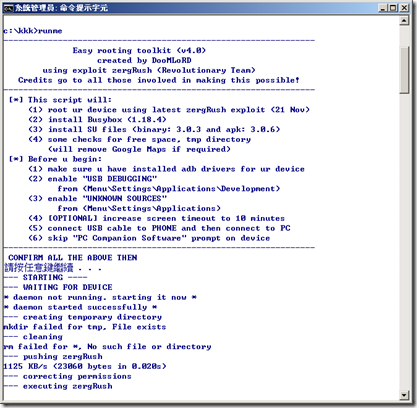Viewport: 417px width, 408px height.
Task: Click 'some checks for free space' line
Action: click(x=139, y=140)
